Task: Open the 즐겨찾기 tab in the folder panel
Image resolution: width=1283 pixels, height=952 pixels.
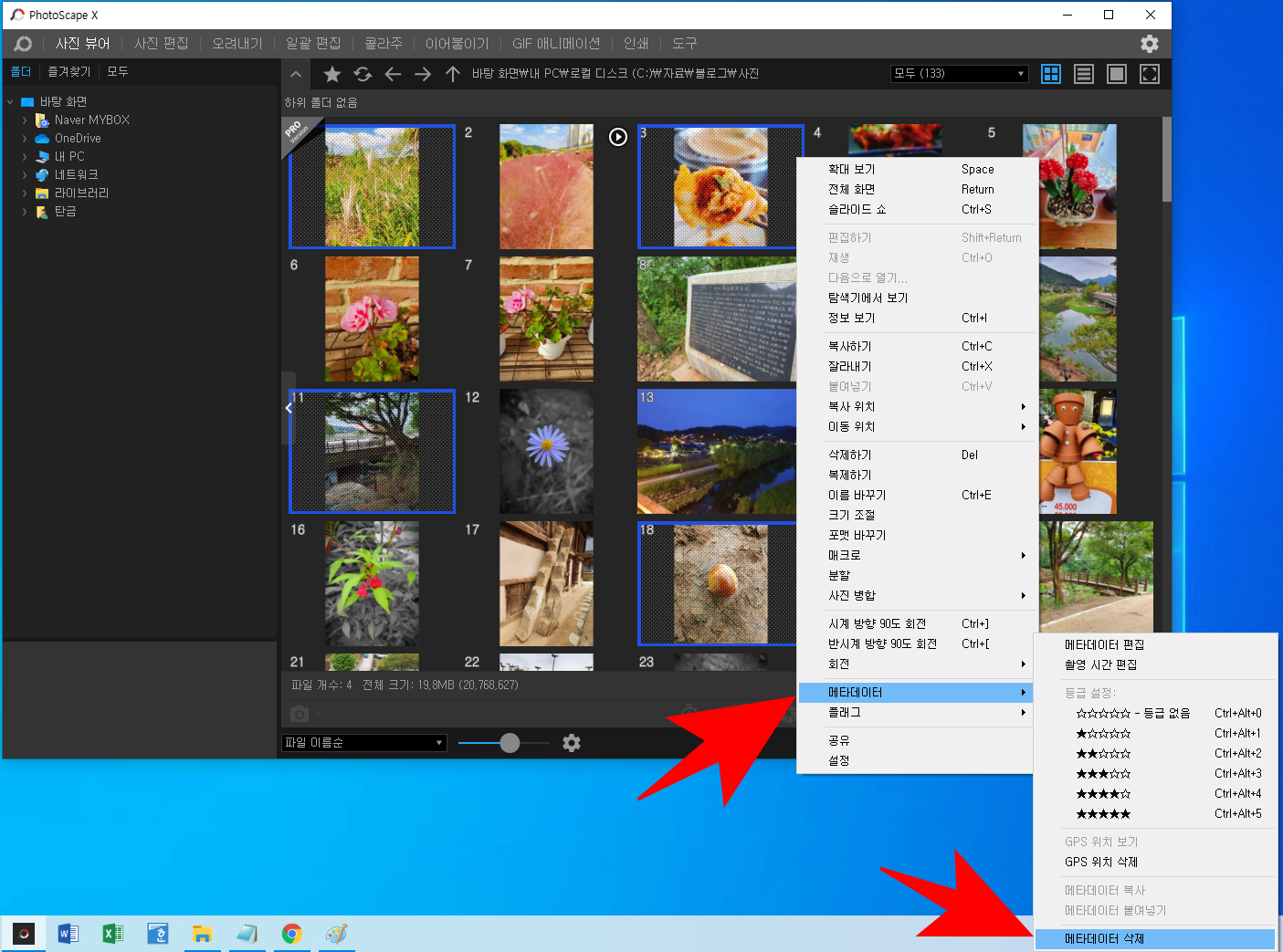Action: click(x=69, y=71)
